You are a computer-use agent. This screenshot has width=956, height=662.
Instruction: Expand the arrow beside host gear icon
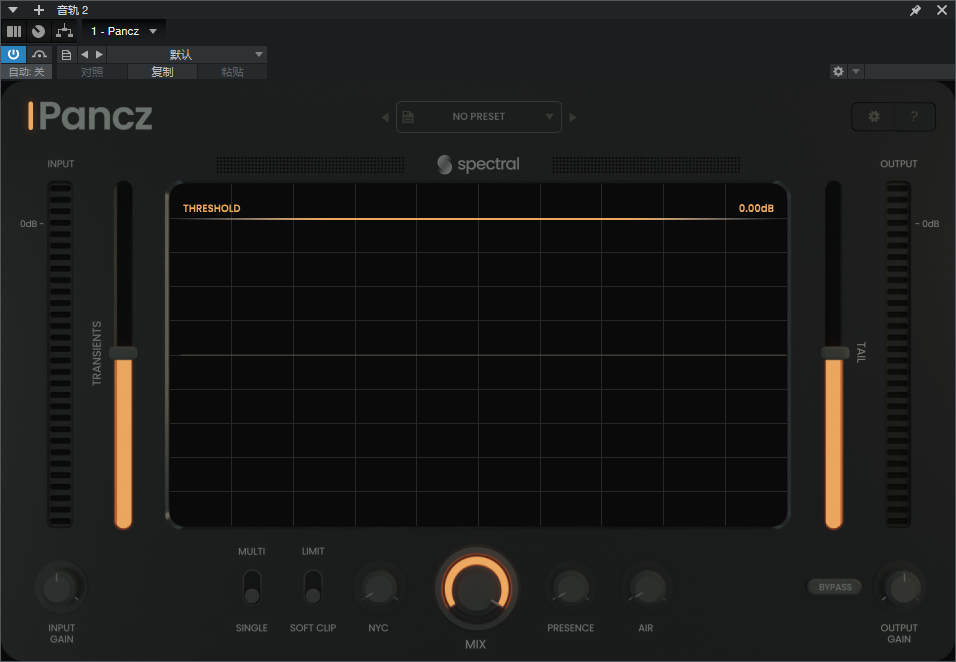point(856,71)
